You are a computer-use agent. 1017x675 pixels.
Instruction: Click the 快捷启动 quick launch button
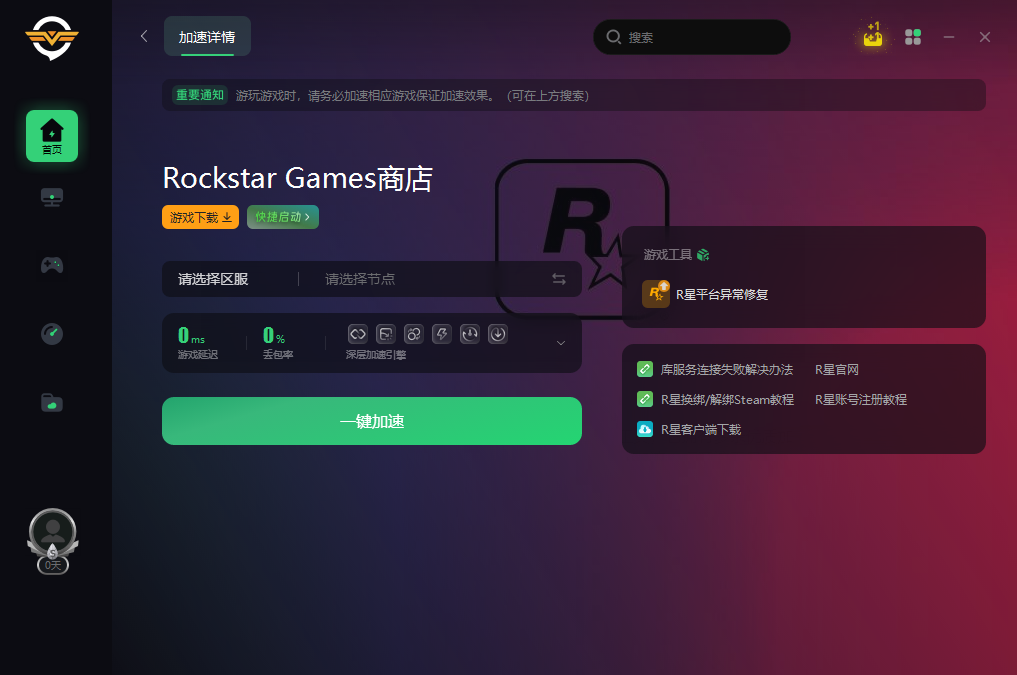[x=283, y=217]
